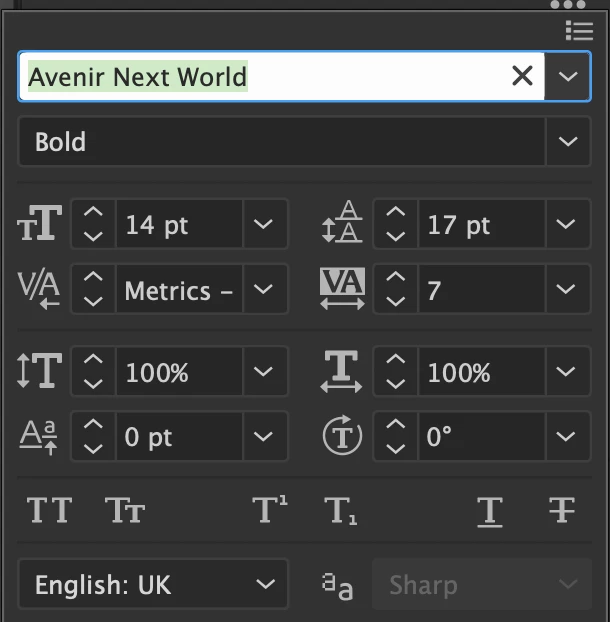
Task: Click the tracking value field showing 7
Action: [481, 289]
